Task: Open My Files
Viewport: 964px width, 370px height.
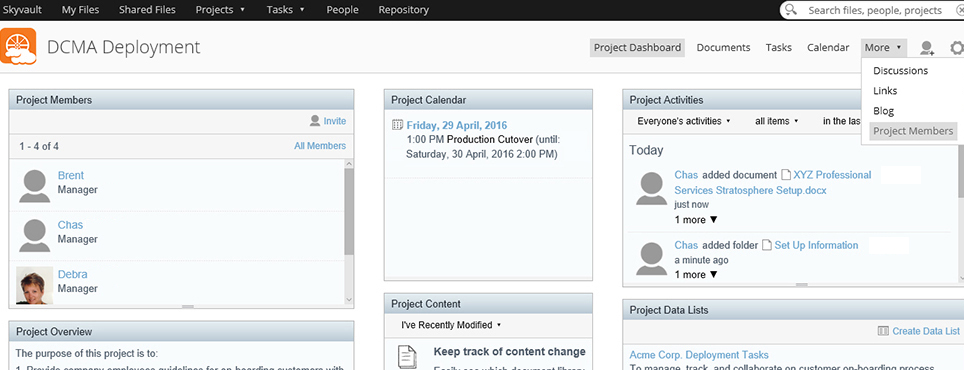Action: (81, 10)
